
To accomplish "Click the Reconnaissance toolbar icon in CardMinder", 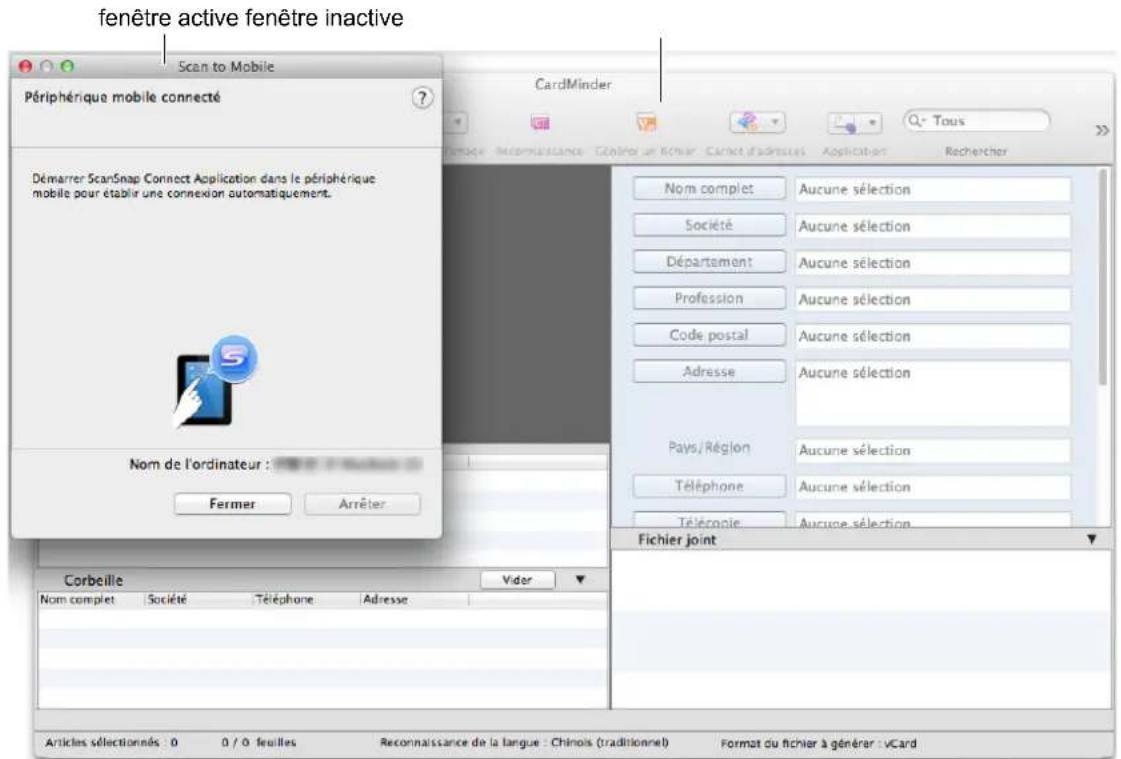I will [x=540, y=123].
